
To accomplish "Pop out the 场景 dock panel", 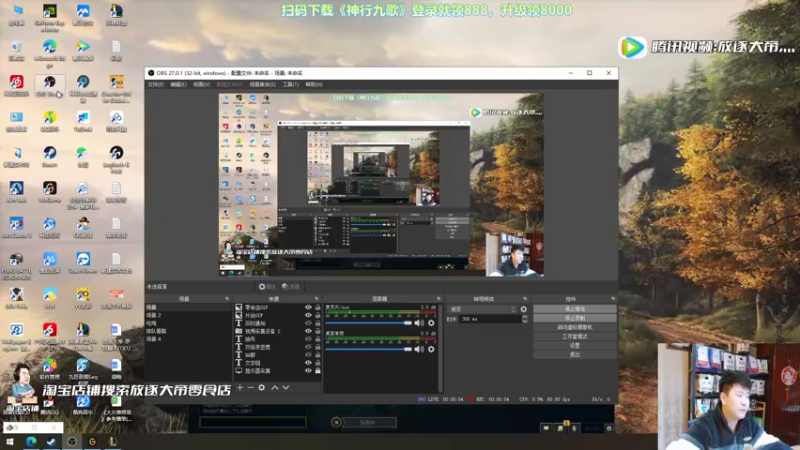I will tap(227, 298).
